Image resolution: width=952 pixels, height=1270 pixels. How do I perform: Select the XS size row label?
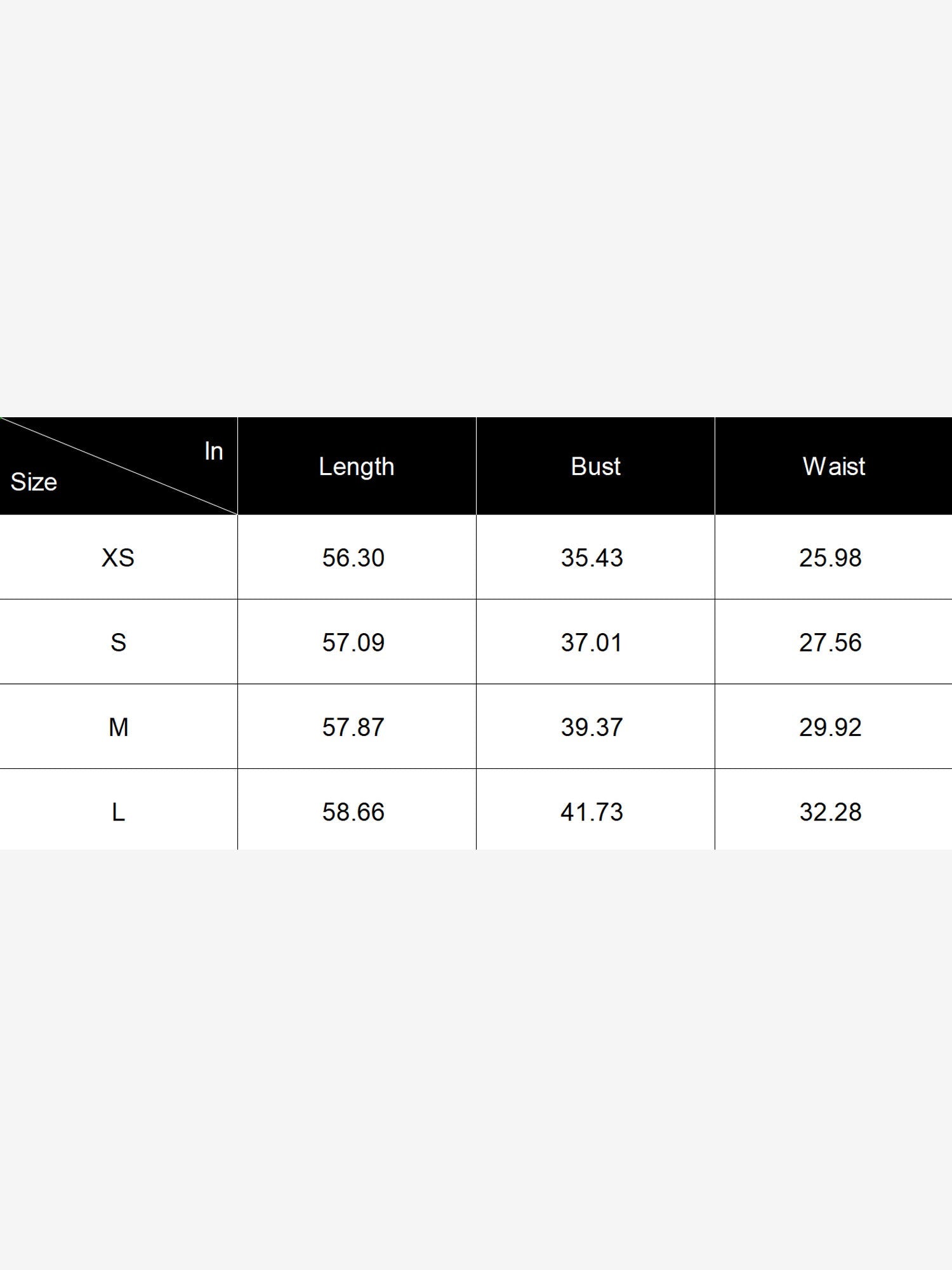[x=118, y=558]
